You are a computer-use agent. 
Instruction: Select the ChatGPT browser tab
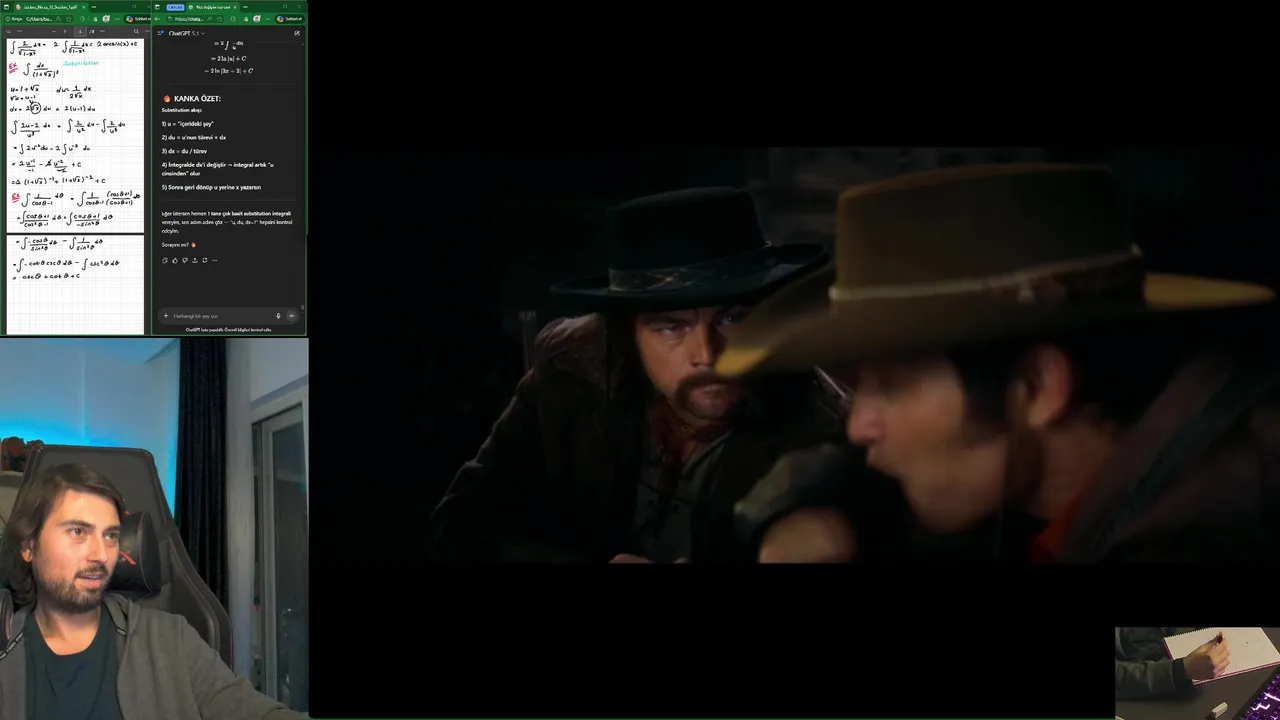pyautogui.click(x=211, y=7)
